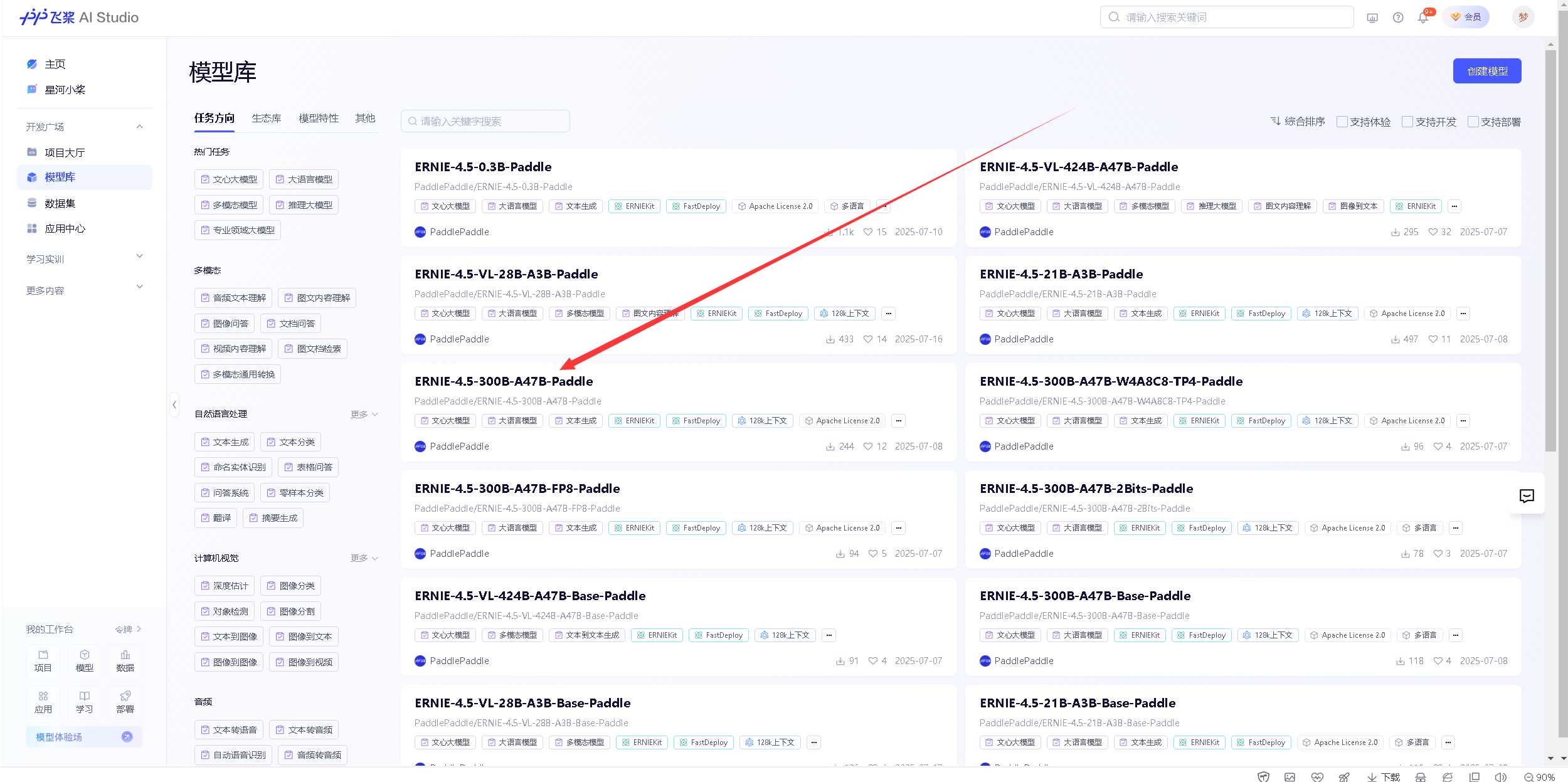Enable the 支持部署 checkbox

[x=1473, y=122]
